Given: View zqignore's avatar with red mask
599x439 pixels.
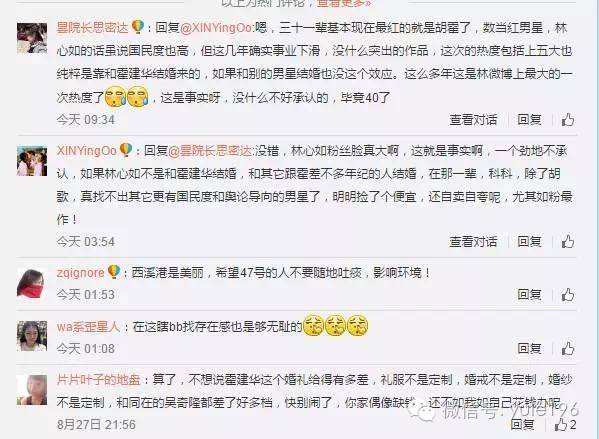Looking at the screenshot, I should pos(32,283).
